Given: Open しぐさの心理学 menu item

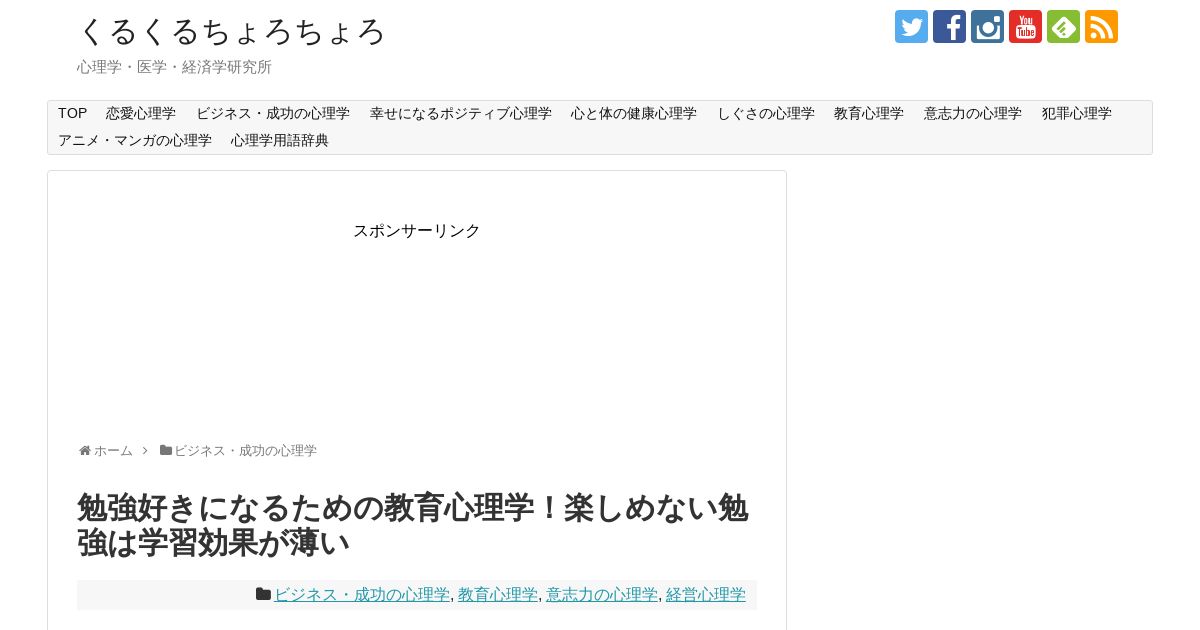Looking at the screenshot, I should [x=766, y=113].
